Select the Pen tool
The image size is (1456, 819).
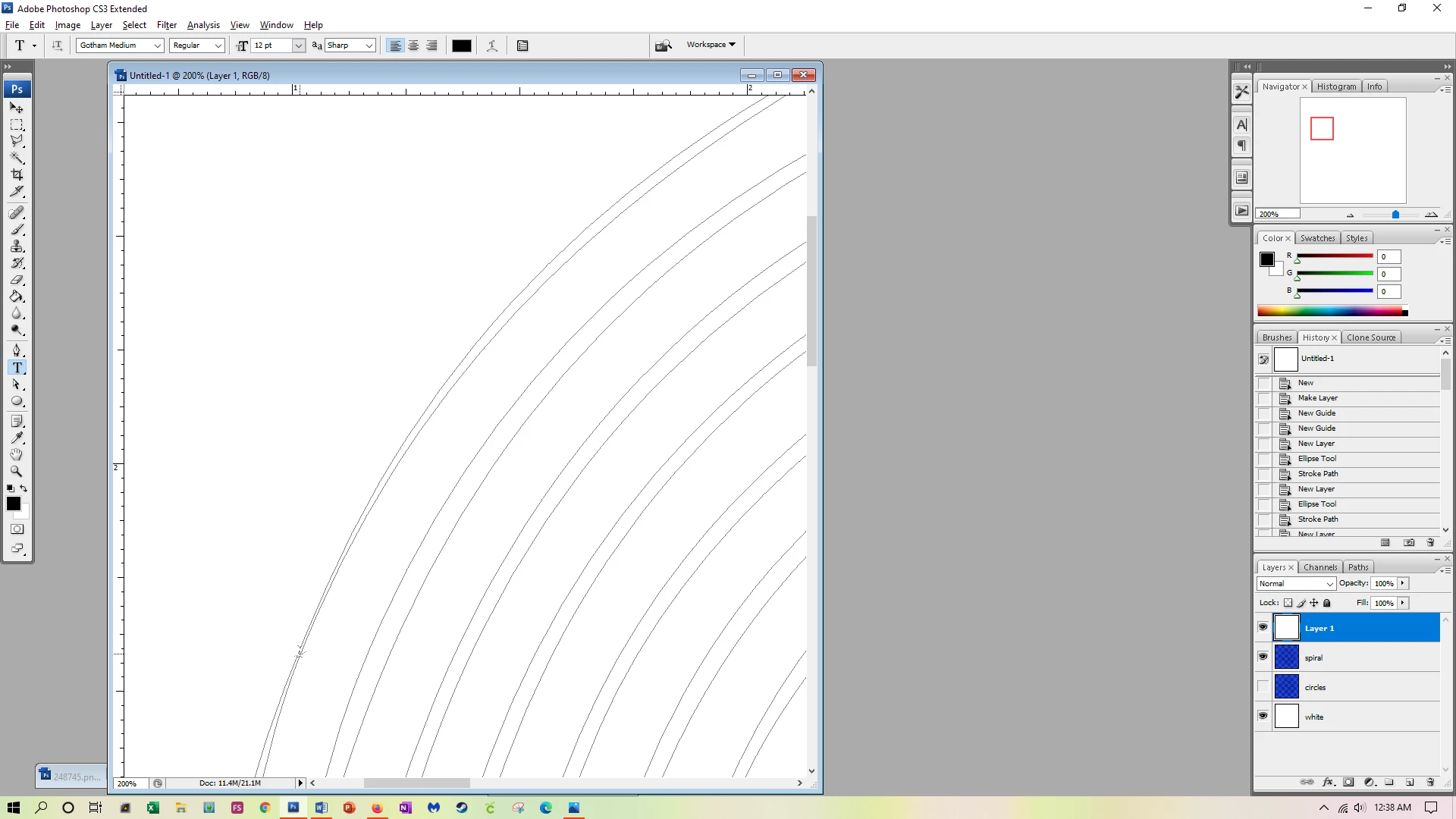click(x=17, y=350)
